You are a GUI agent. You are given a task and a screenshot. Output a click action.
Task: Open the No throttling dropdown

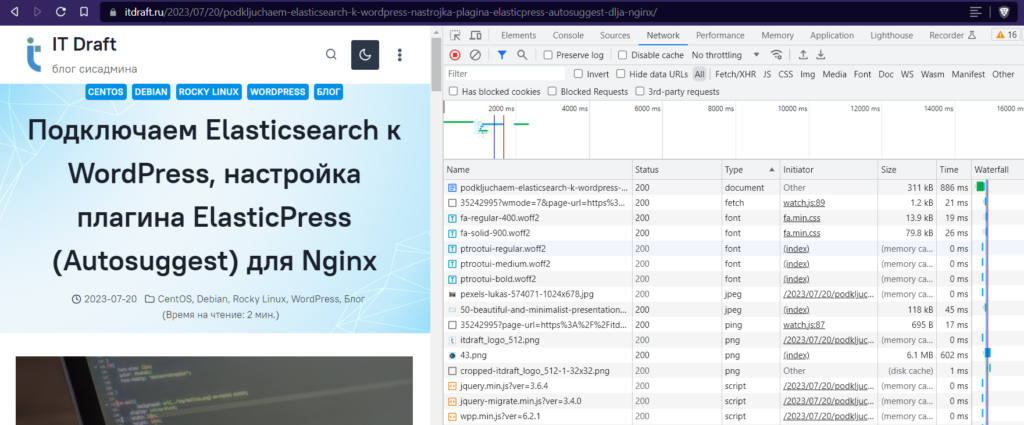(x=726, y=55)
